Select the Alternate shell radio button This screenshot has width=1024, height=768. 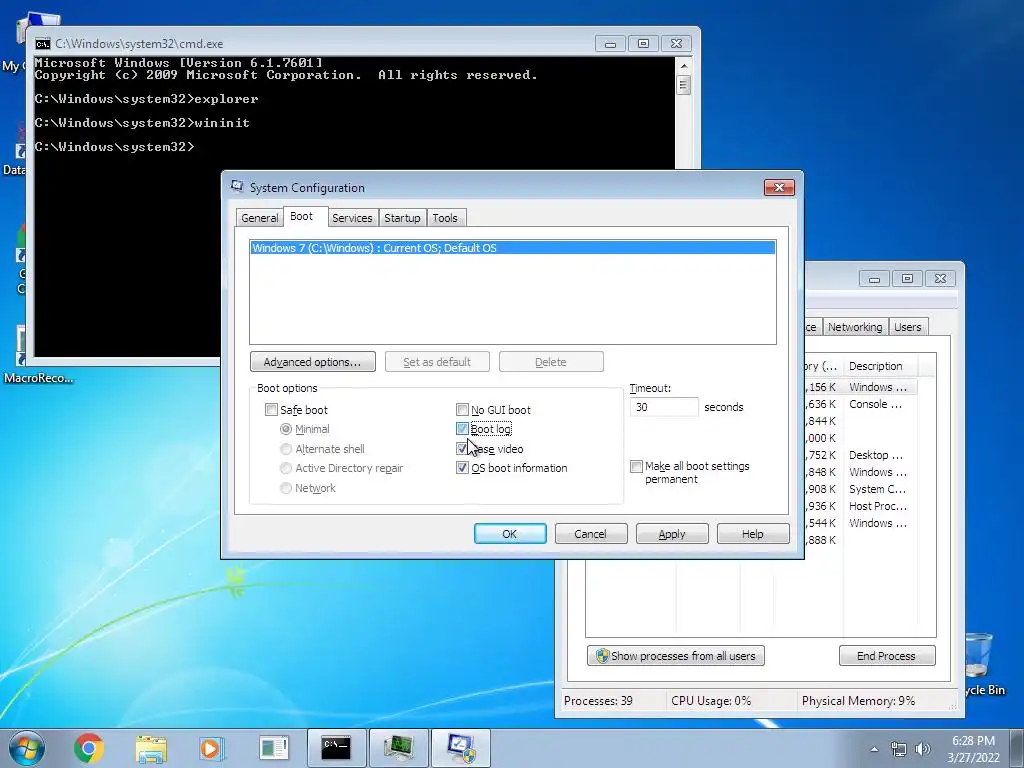tap(285, 449)
